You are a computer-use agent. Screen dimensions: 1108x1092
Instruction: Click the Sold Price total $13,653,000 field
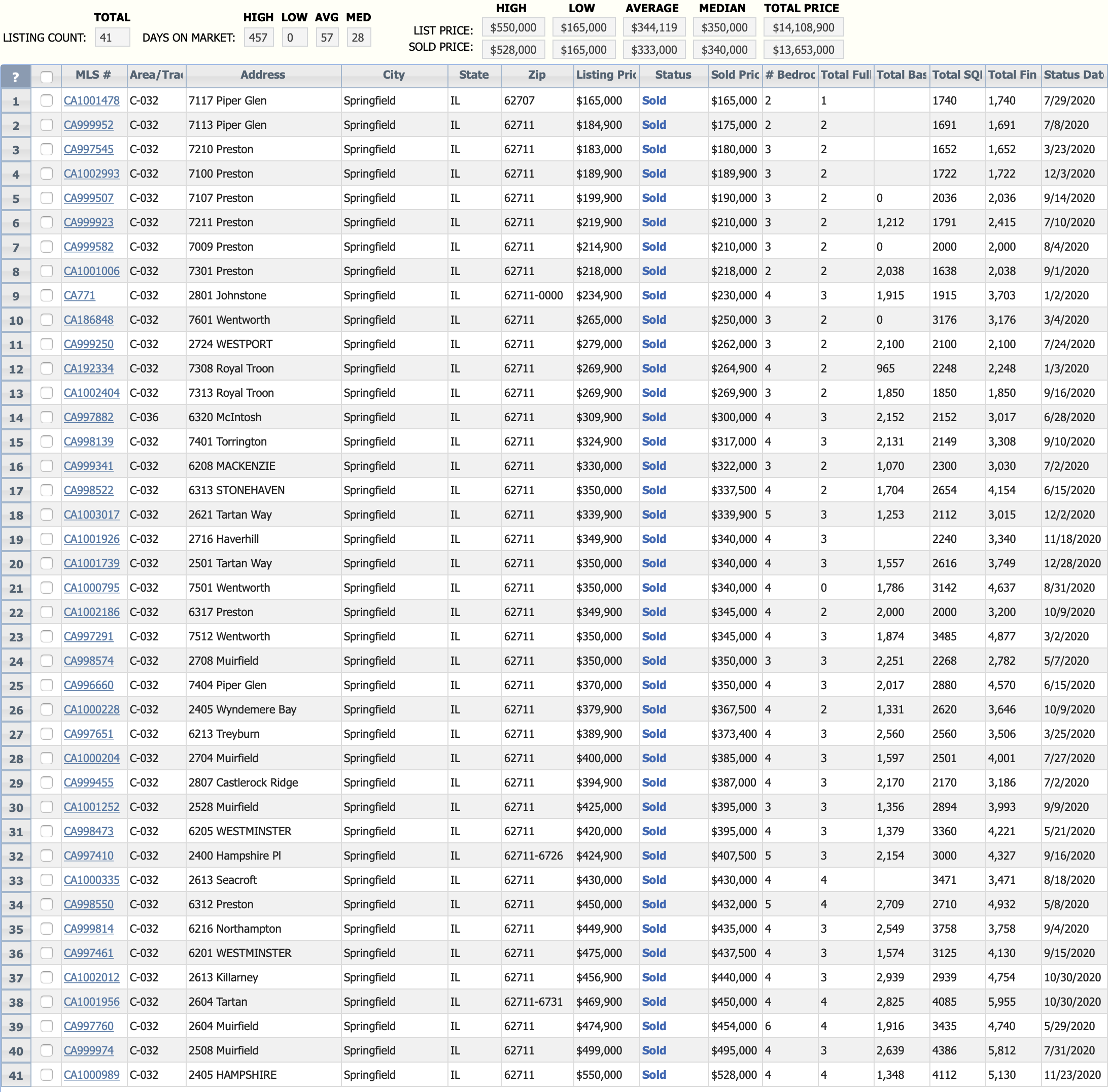coord(804,49)
